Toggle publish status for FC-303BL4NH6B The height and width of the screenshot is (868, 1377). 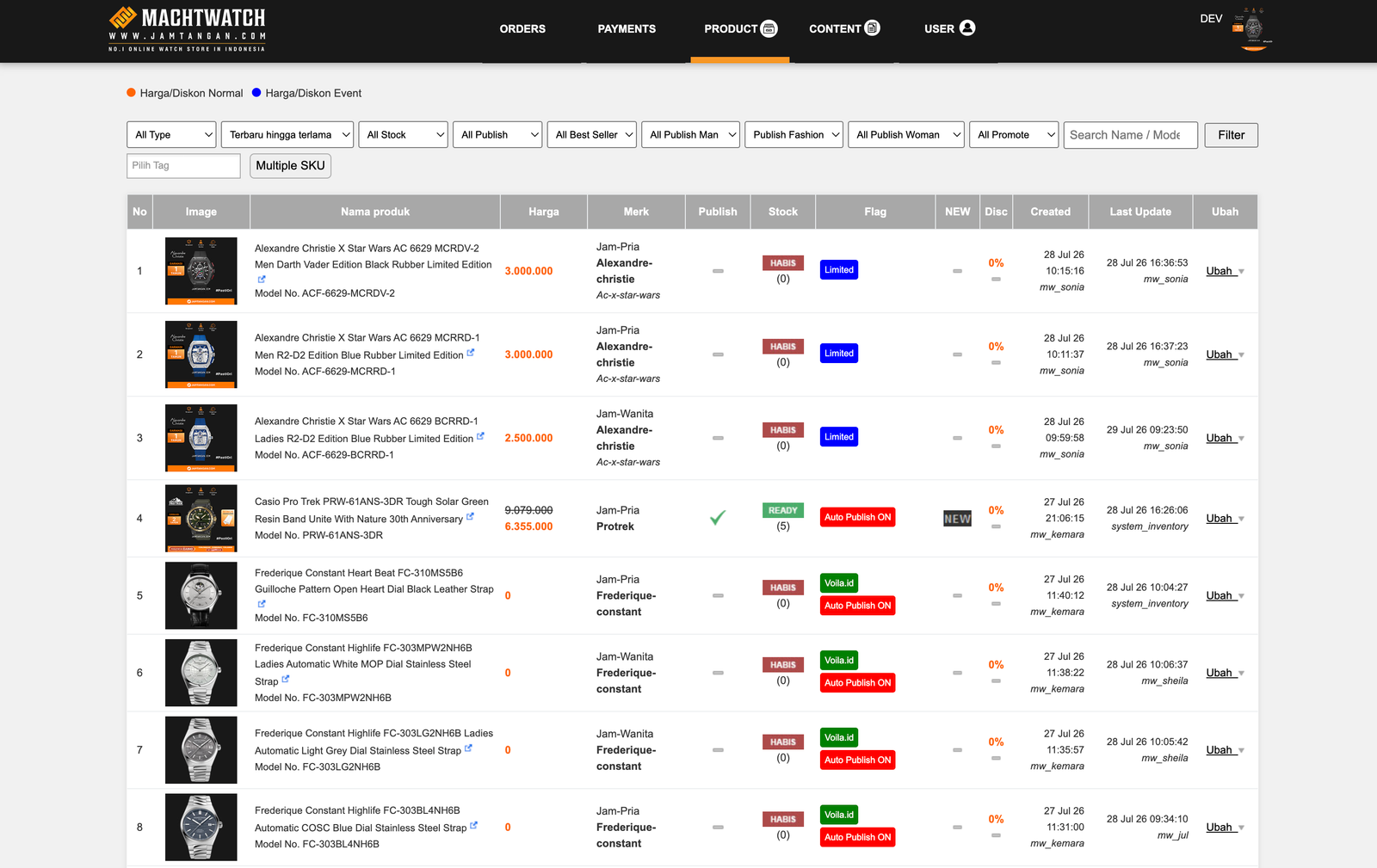point(718,828)
